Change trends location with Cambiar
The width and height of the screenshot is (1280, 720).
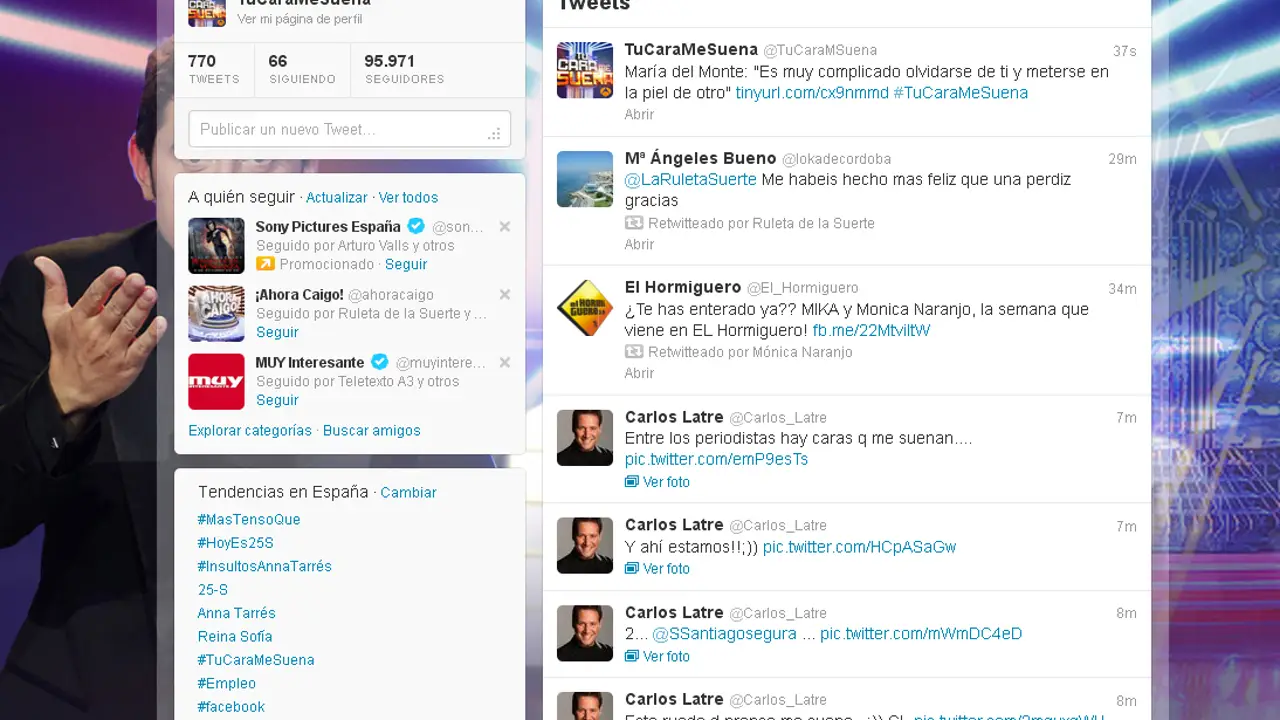[408, 492]
